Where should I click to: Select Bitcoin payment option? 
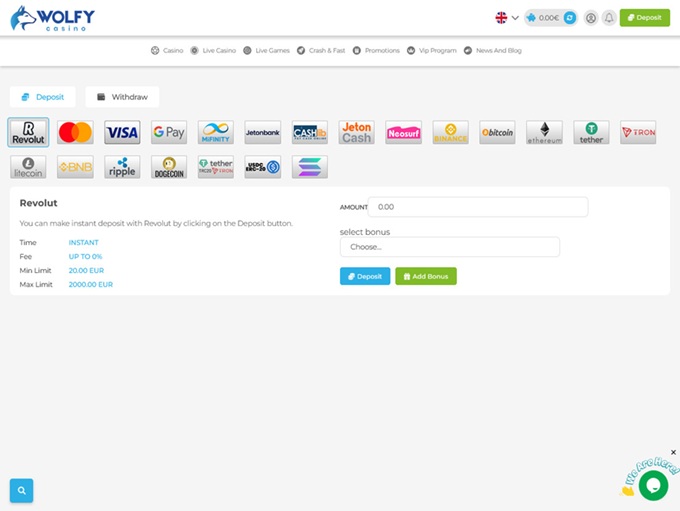click(x=497, y=132)
